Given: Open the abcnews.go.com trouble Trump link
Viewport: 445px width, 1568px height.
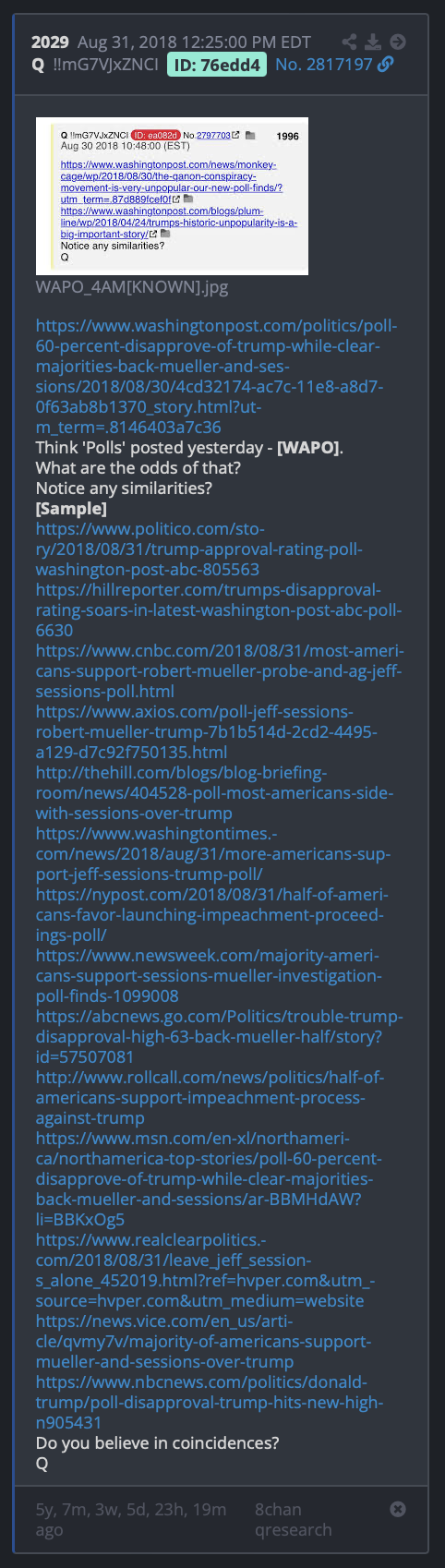Looking at the screenshot, I should point(219,1037).
